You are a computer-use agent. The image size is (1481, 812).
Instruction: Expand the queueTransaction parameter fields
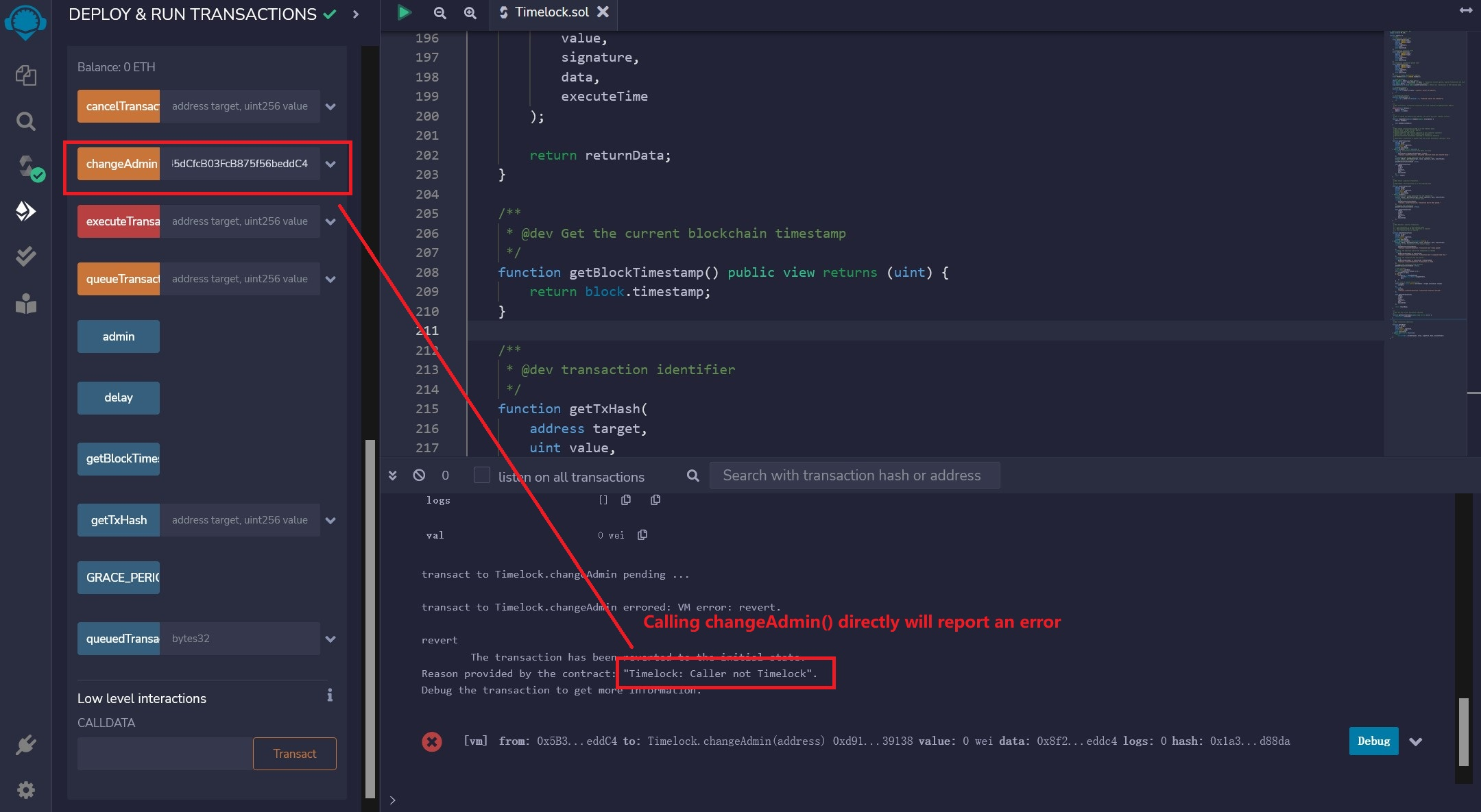[331, 279]
